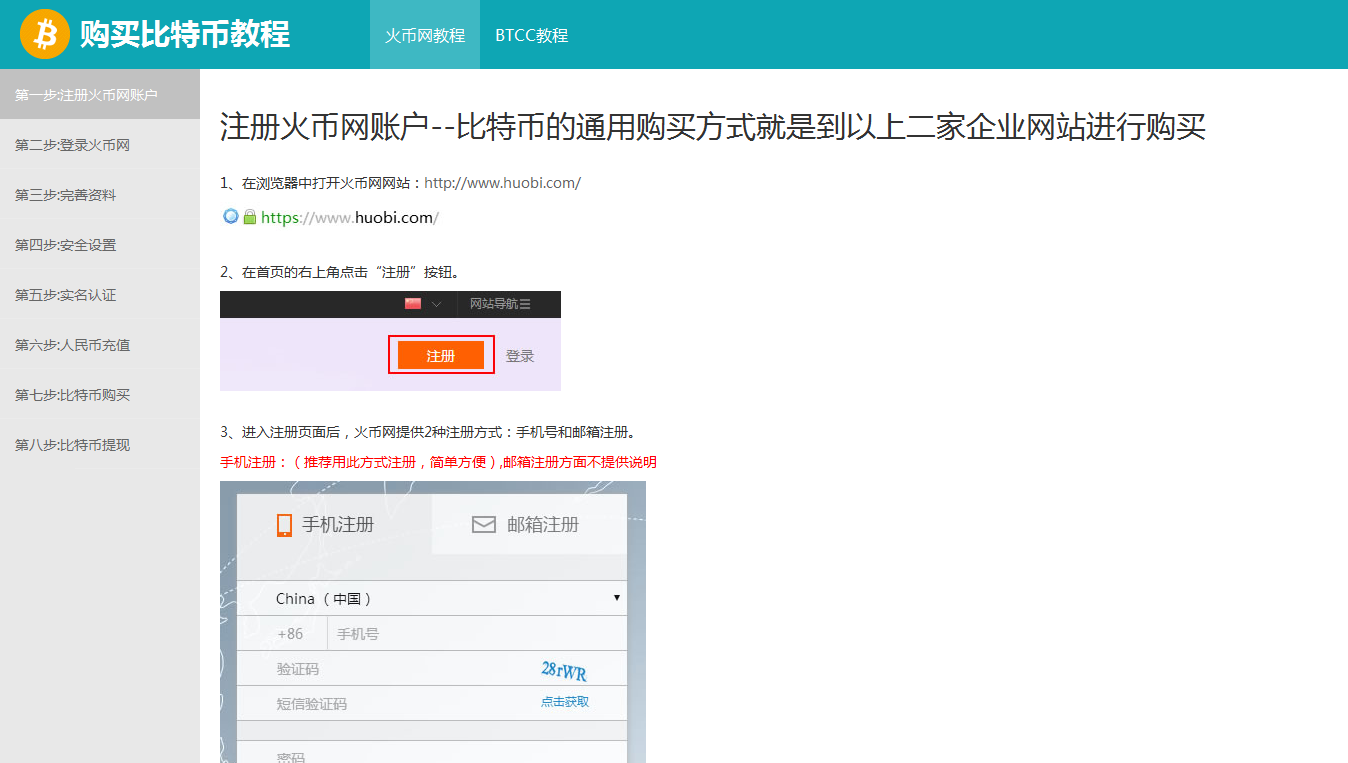Image resolution: width=1348 pixels, height=763 pixels.
Task: Expand the language arrow beside the flag
Action: [437, 304]
